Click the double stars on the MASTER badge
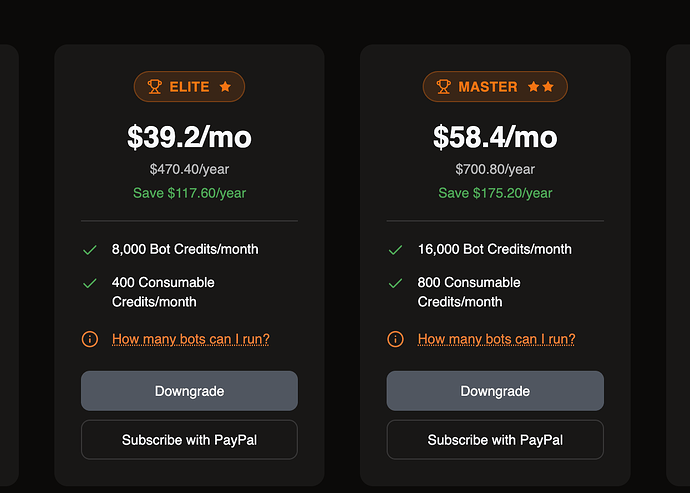 [x=541, y=86]
